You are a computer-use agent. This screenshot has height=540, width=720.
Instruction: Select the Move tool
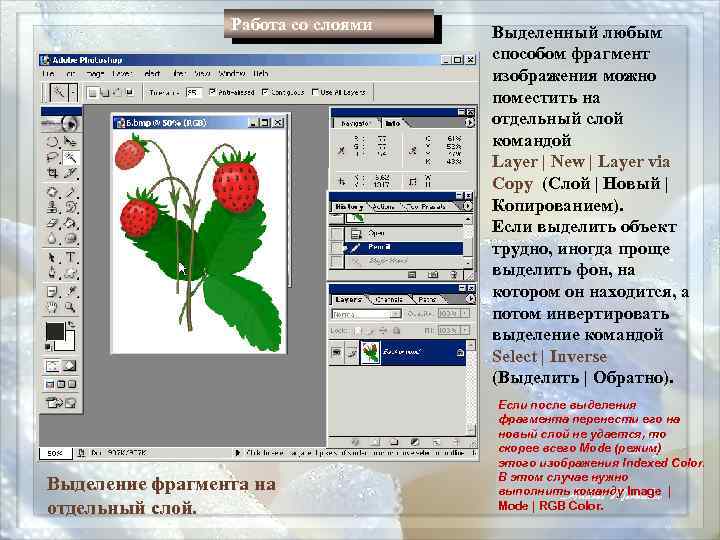point(70,141)
